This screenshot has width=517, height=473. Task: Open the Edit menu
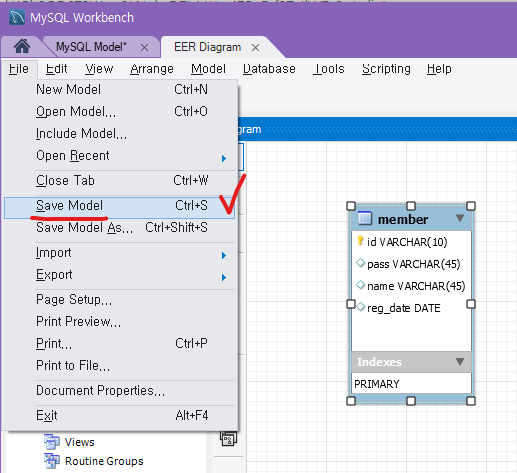point(57,69)
